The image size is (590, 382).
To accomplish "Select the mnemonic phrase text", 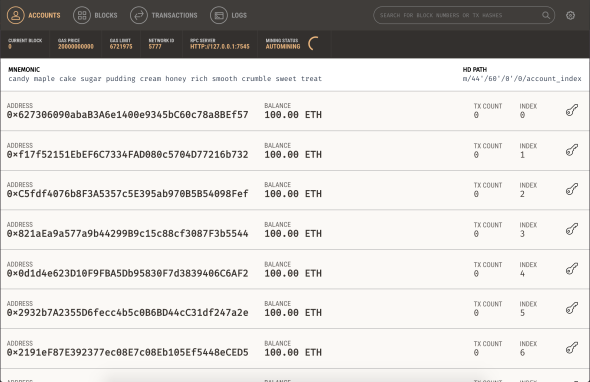I will tap(165, 79).
